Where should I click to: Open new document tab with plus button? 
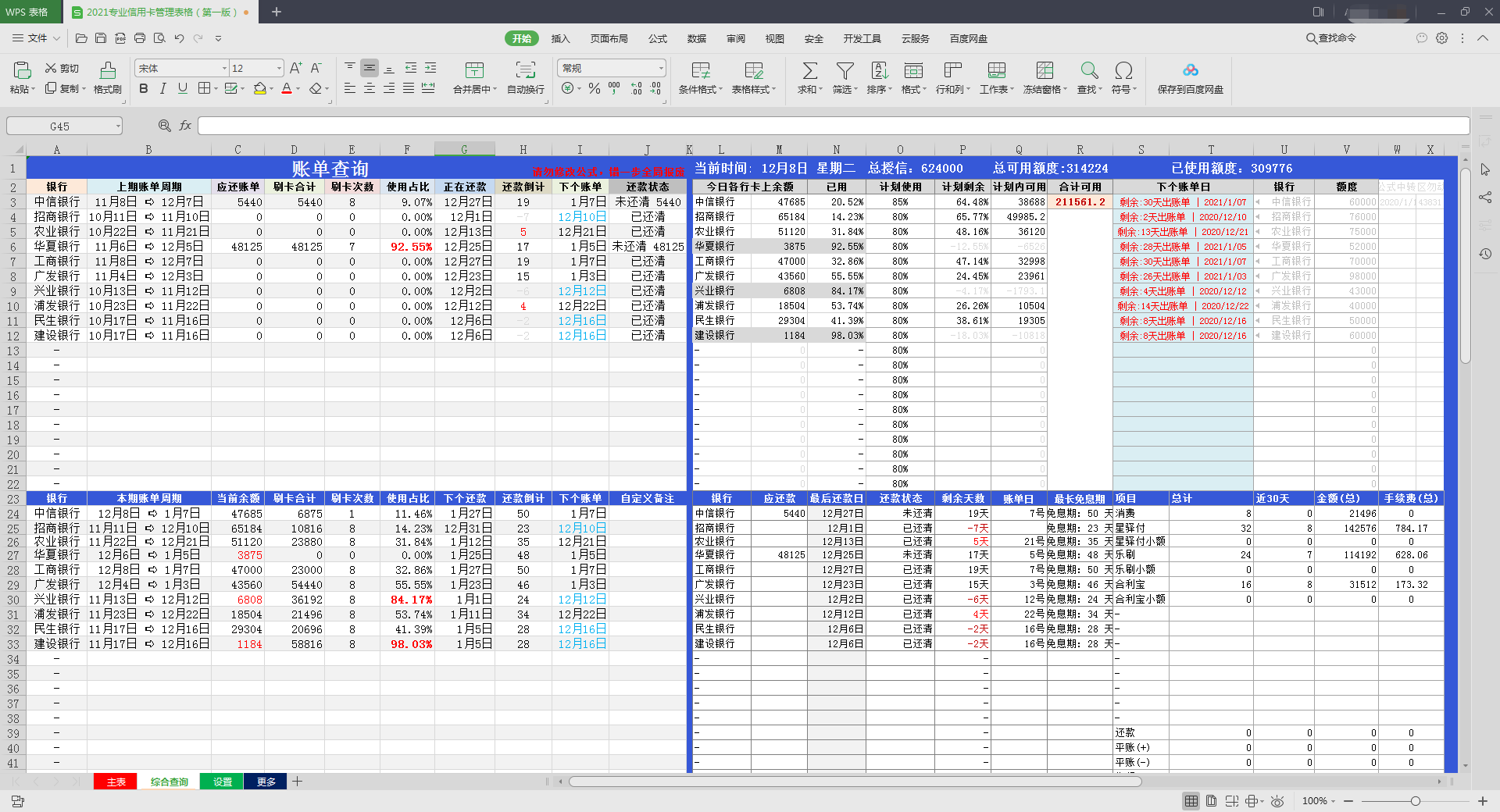tap(277, 12)
